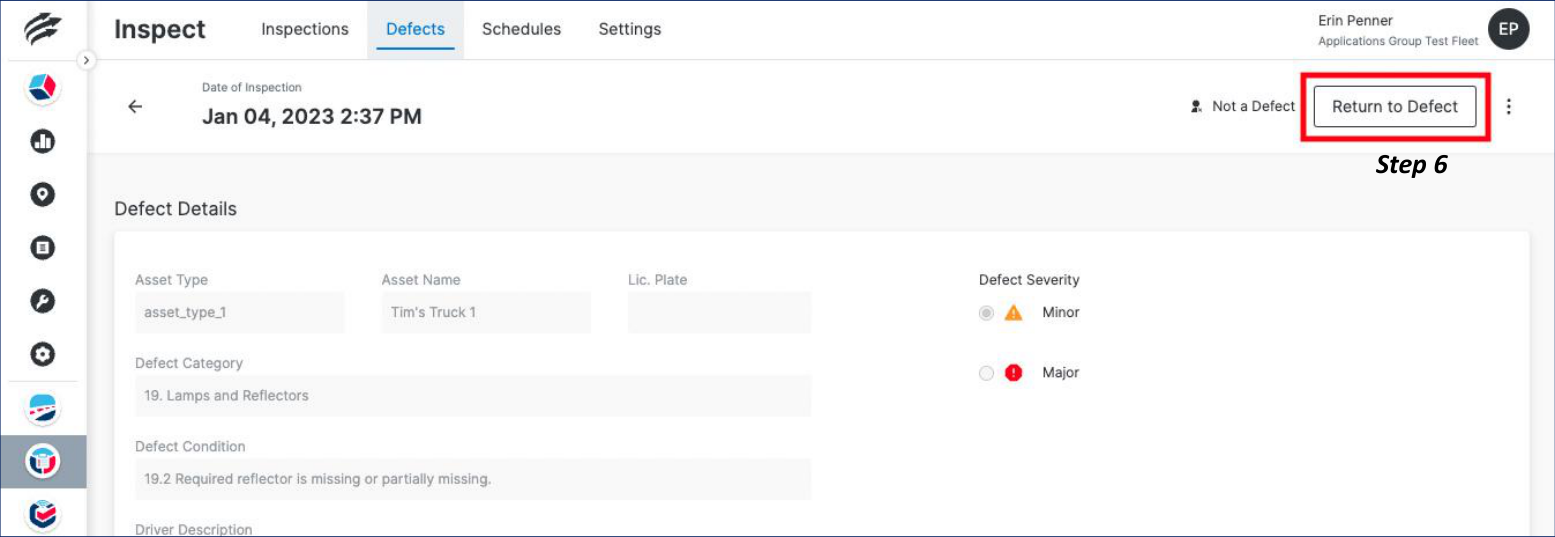Open the bar chart reports icon
The width and height of the screenshot is (1555, 537).
point(42,141)
